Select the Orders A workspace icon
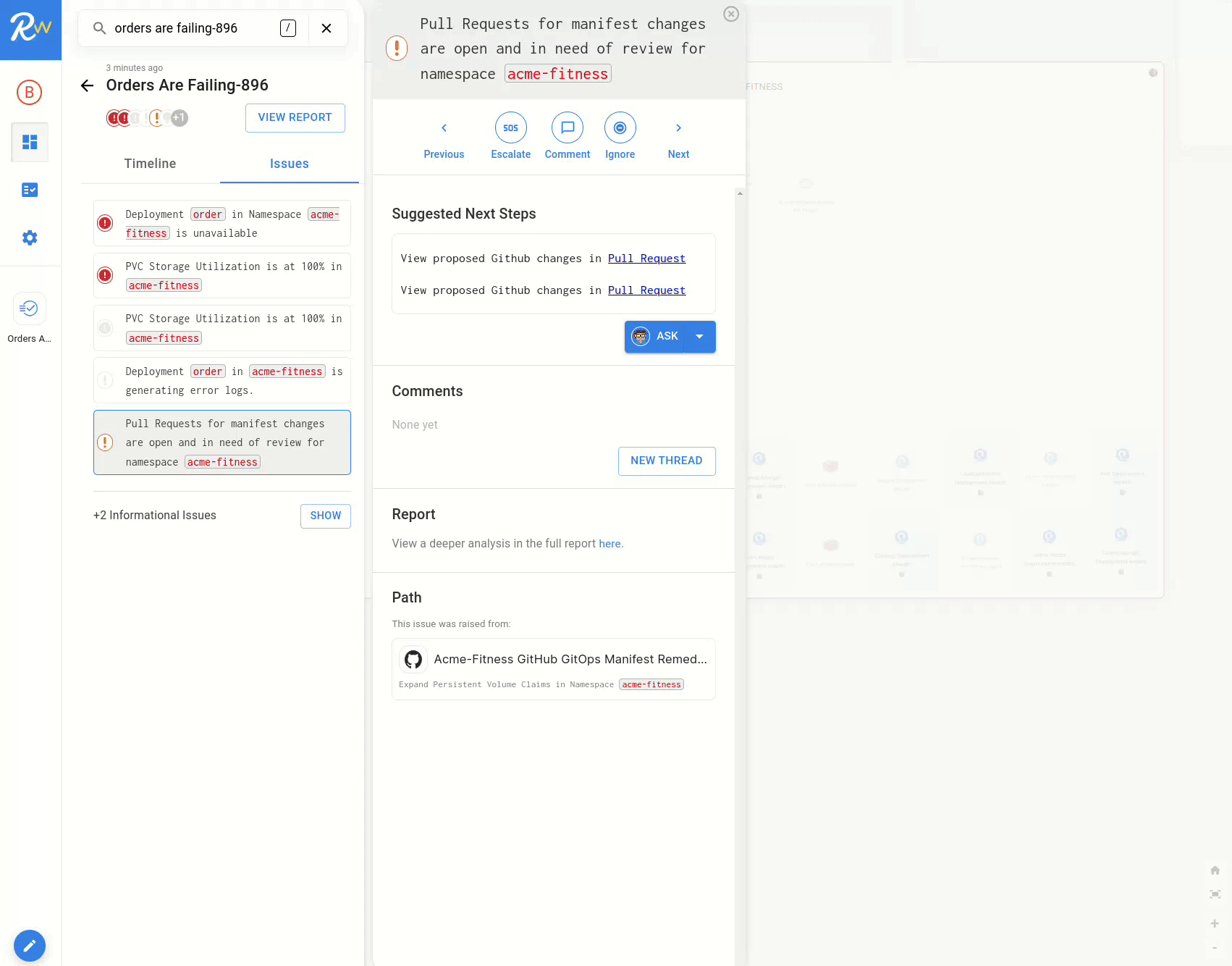Image resolution: width=1232 pixels, height=966 pixels. point(30,308)
